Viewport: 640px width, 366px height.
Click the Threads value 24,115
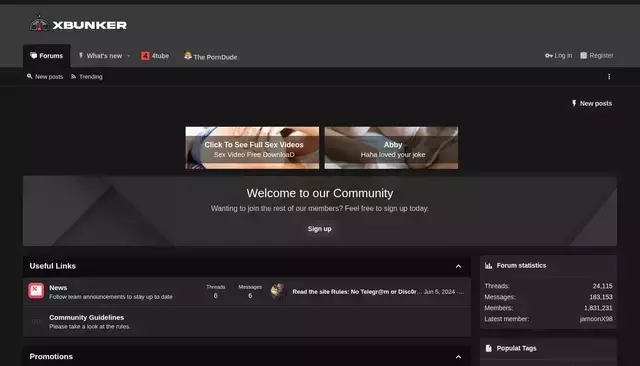pos(602,286)
